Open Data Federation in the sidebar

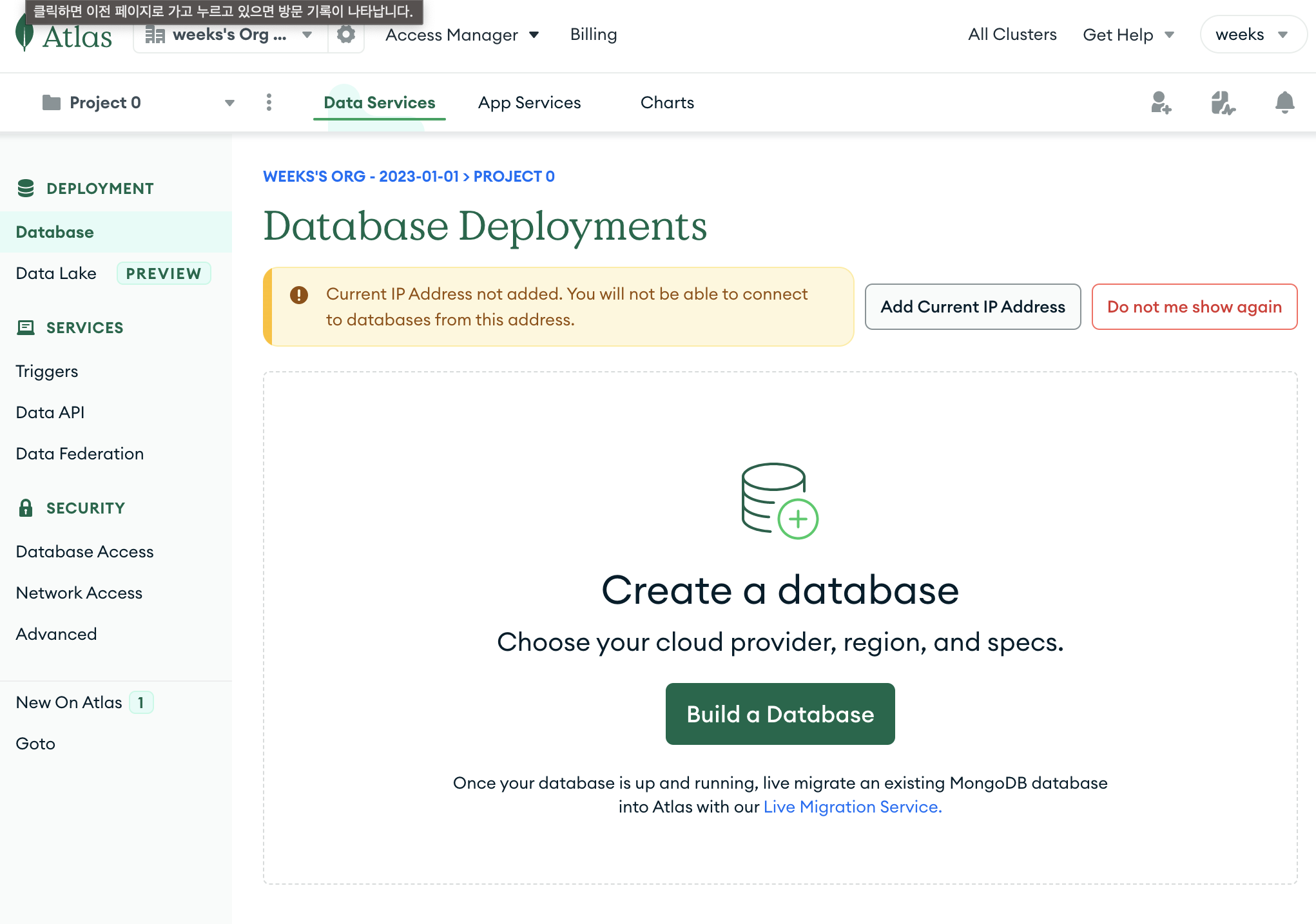pyautogui.click(x=80, y=454)
